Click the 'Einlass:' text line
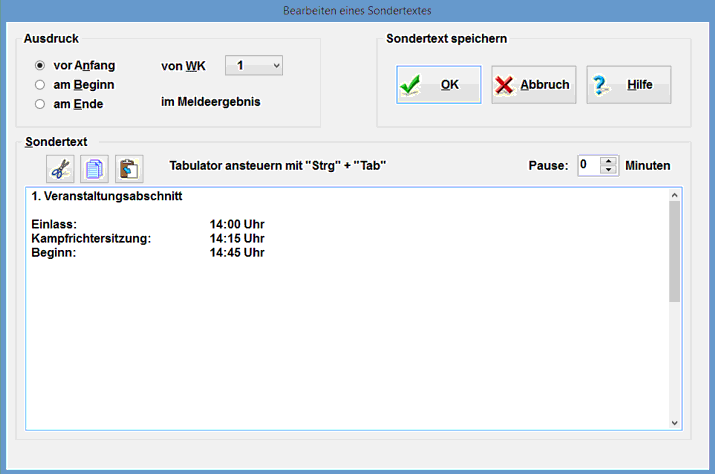Screen dimensions: 715x474 [54, 225]
